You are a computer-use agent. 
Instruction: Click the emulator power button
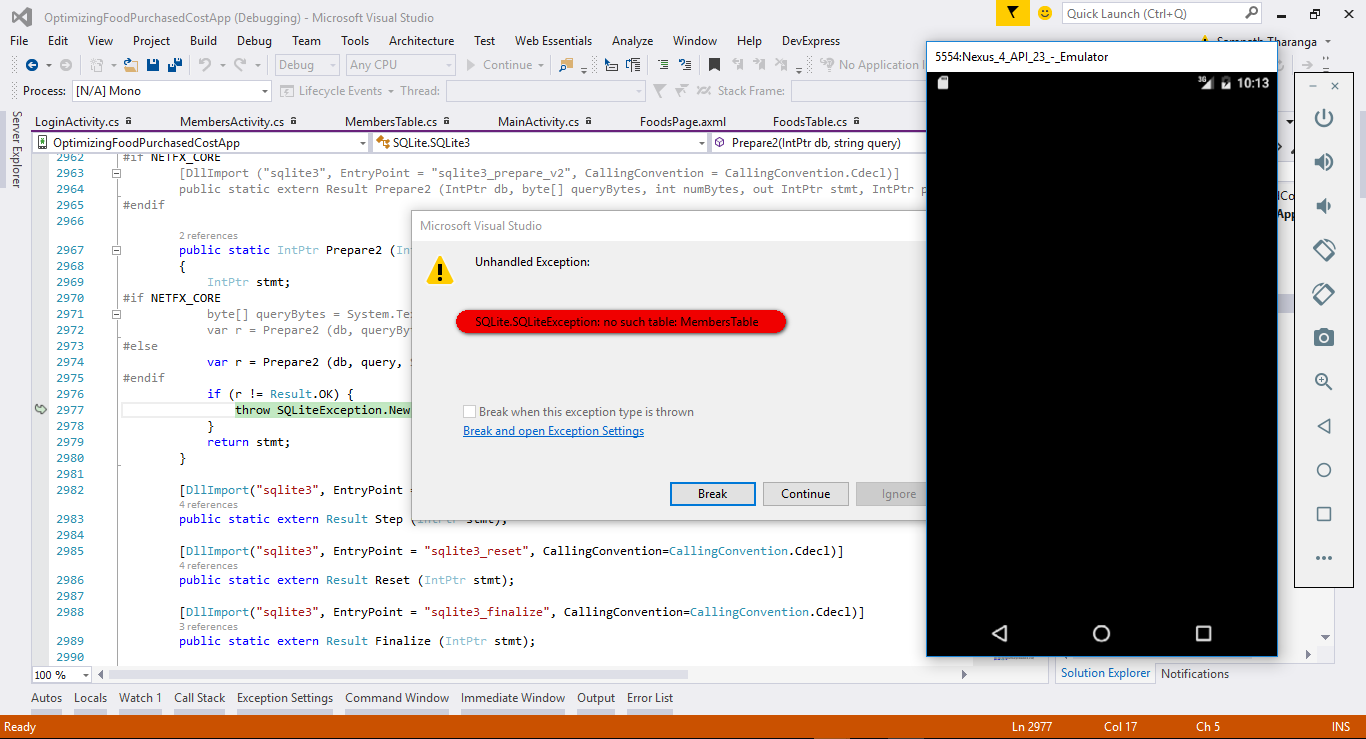[1324, 118]
